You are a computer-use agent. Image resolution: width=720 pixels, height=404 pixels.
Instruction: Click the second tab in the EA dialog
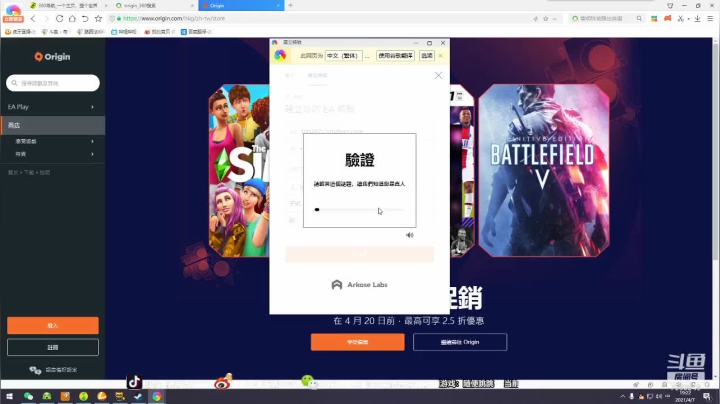(317, 75)
